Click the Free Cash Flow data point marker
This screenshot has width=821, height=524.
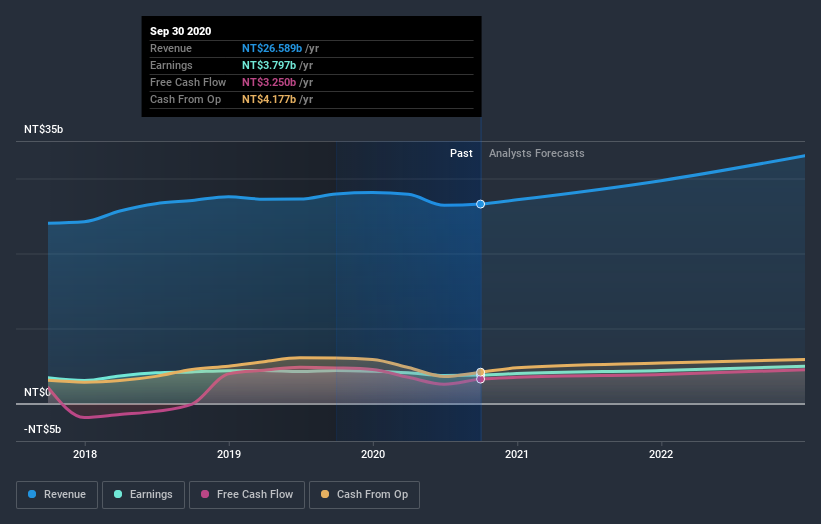(480, 379)
